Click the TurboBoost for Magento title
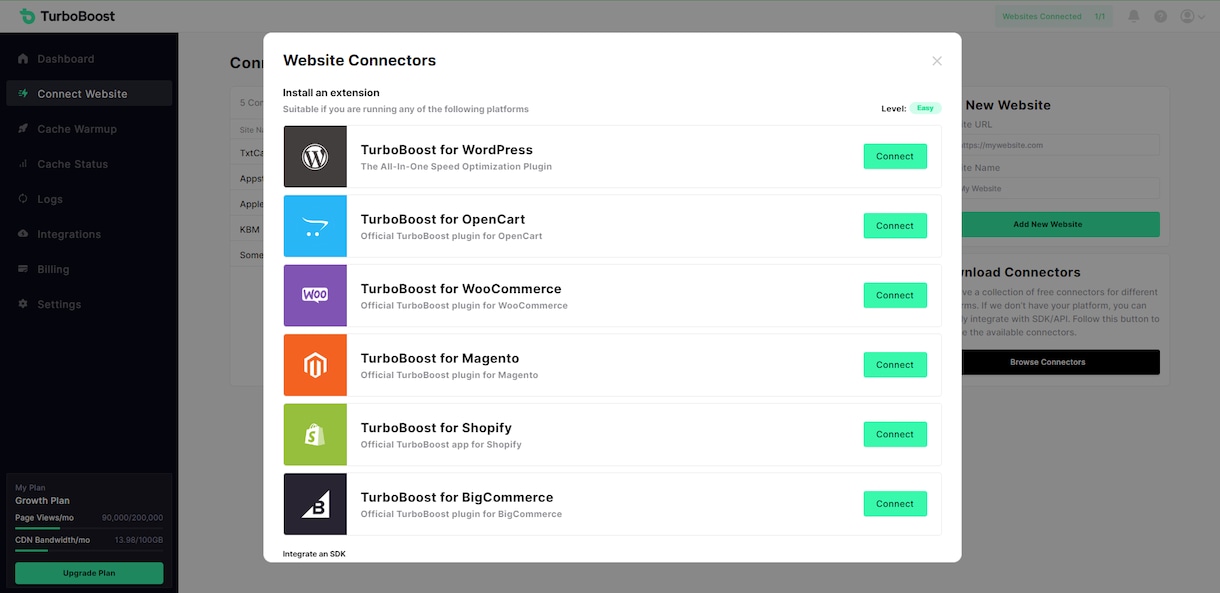Viewport: 1220px width, 593px height. [x=440, y=358]
